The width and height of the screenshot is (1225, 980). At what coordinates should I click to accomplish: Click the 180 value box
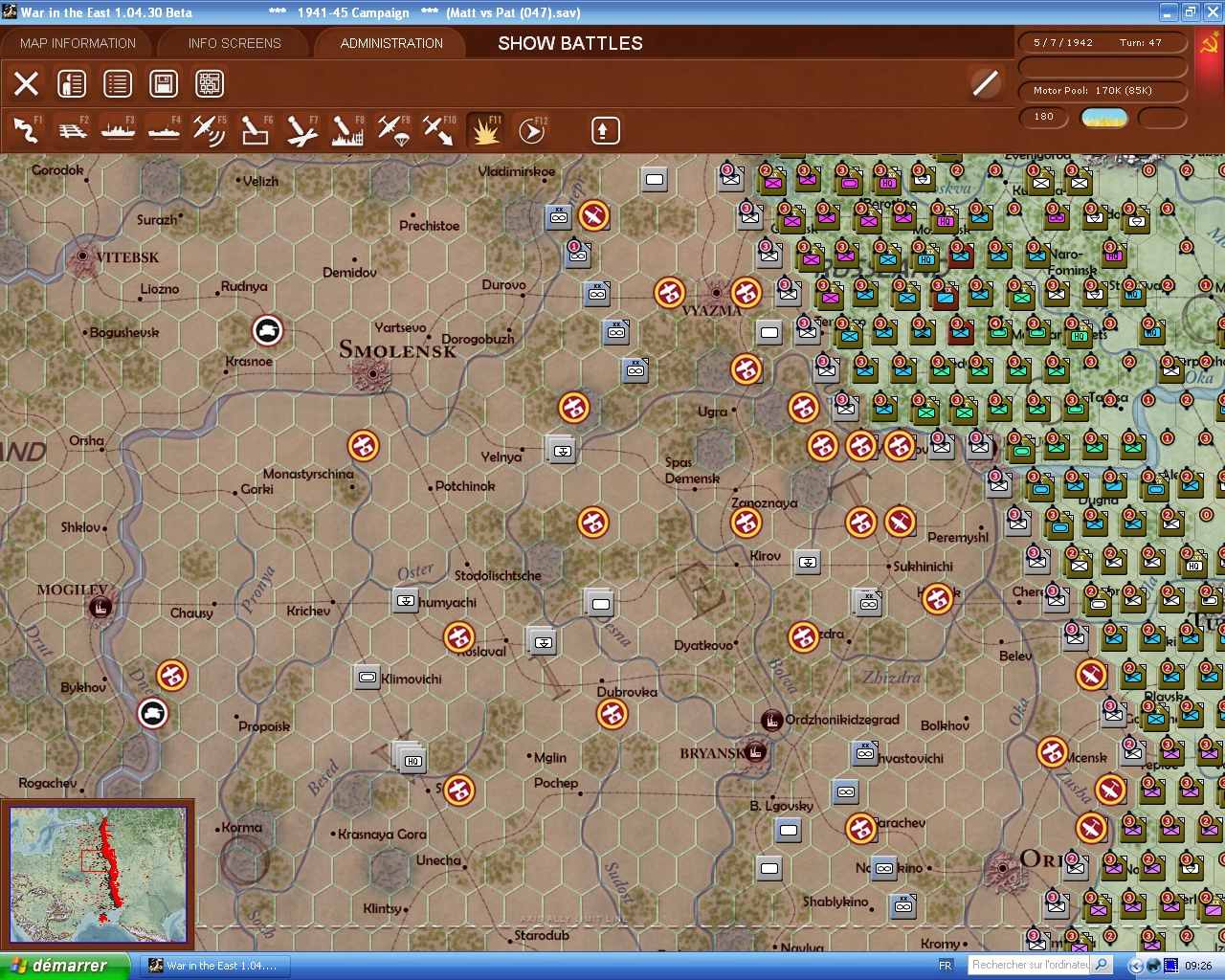[x=1044, y=117]
